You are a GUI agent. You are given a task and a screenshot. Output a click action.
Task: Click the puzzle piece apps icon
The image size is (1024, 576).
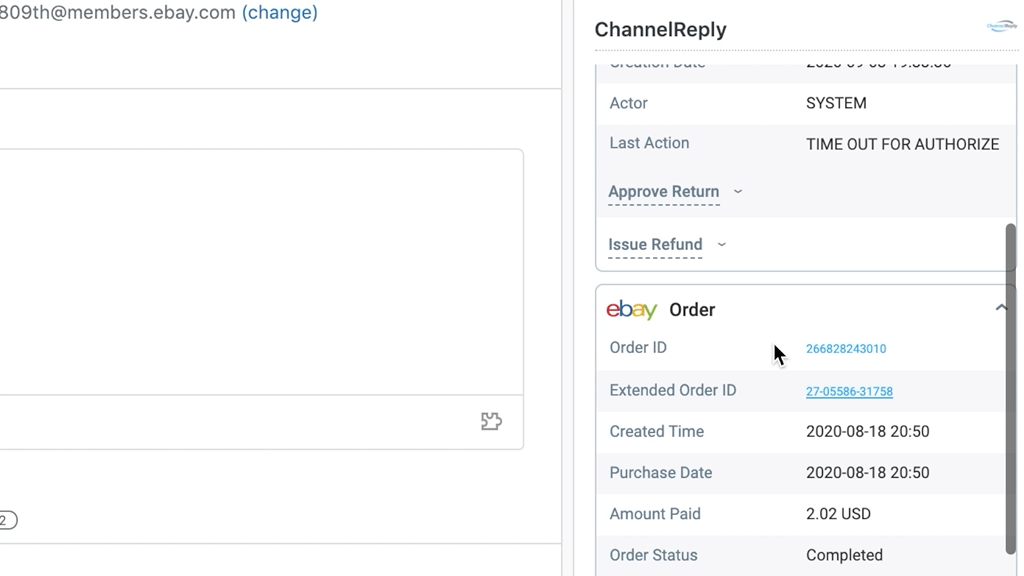[x=491, y=421]
